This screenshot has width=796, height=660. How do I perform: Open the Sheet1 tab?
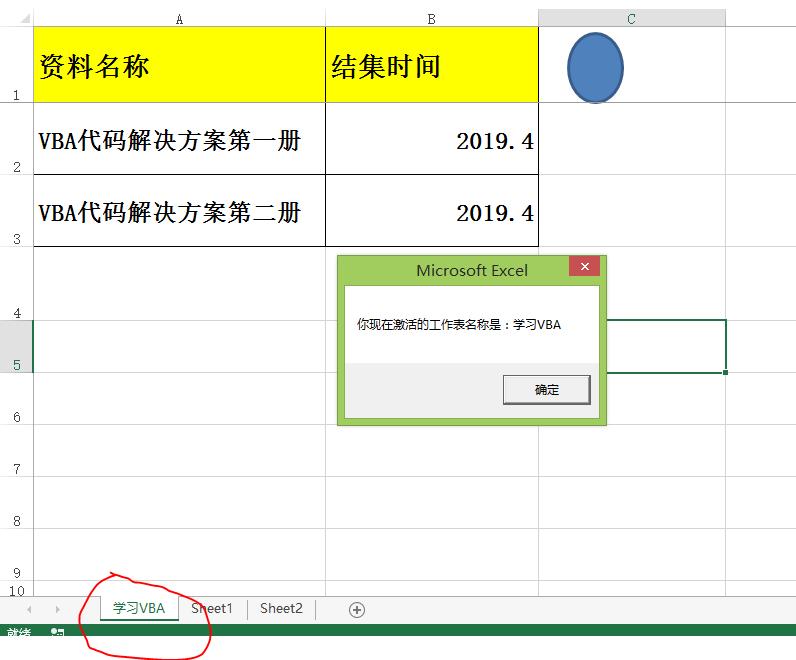click(x=212, y=608)
